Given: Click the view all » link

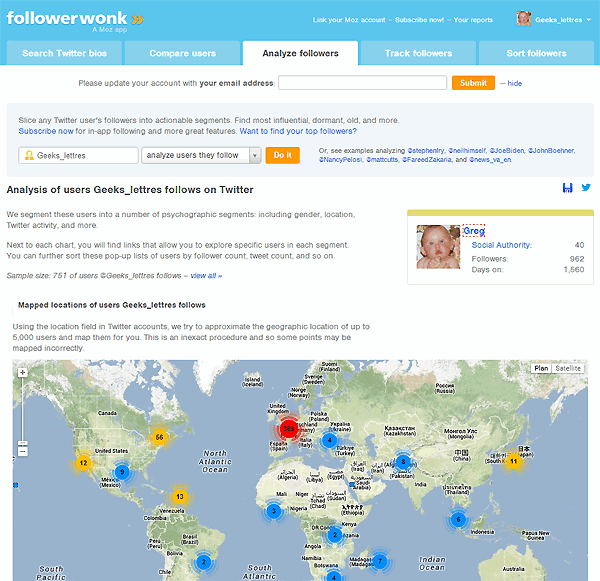Looking at the screenshot, I should point(206,276).
